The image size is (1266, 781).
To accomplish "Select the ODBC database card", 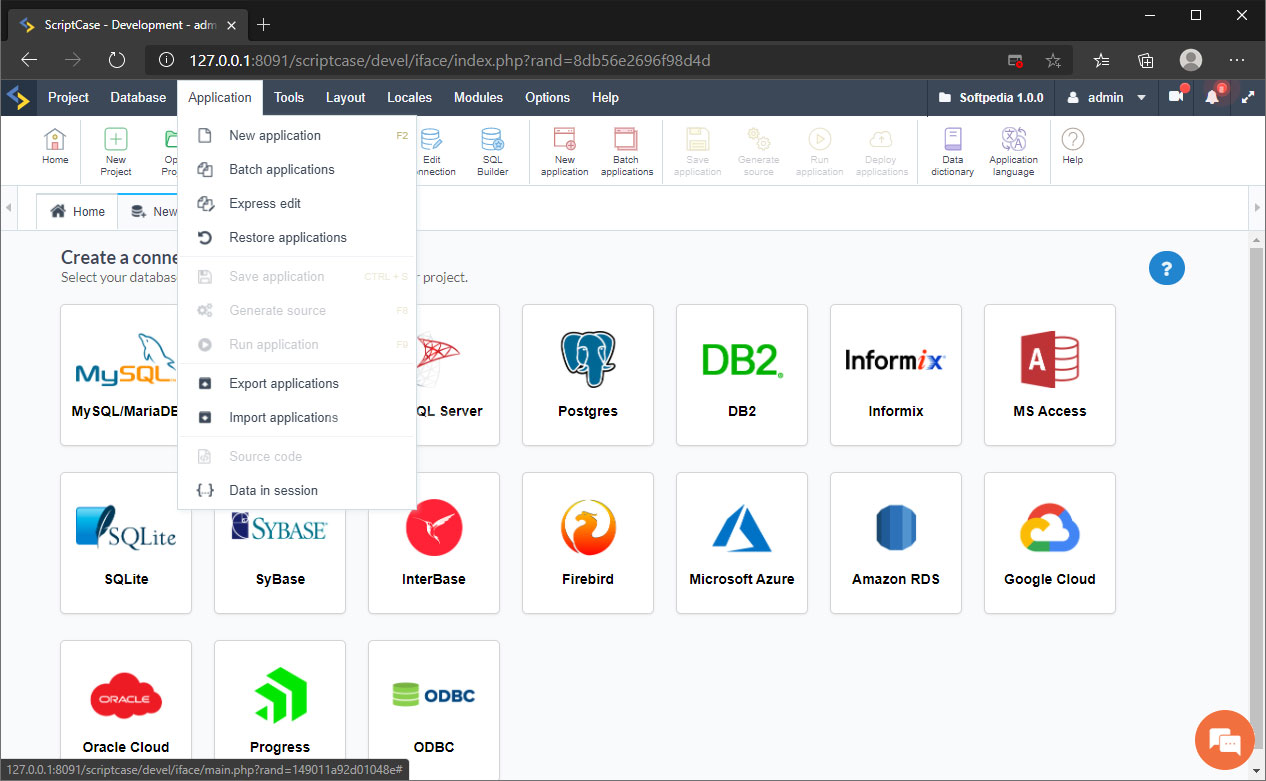I will 434,710.
